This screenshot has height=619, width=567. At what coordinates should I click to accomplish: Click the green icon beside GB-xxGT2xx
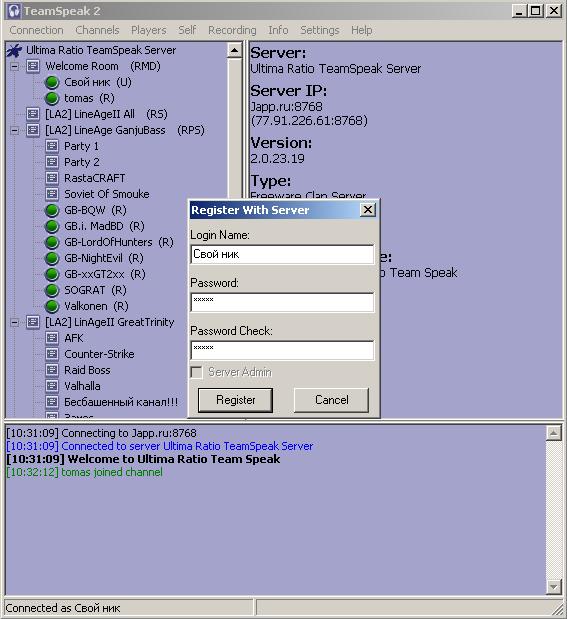[52, 274]
